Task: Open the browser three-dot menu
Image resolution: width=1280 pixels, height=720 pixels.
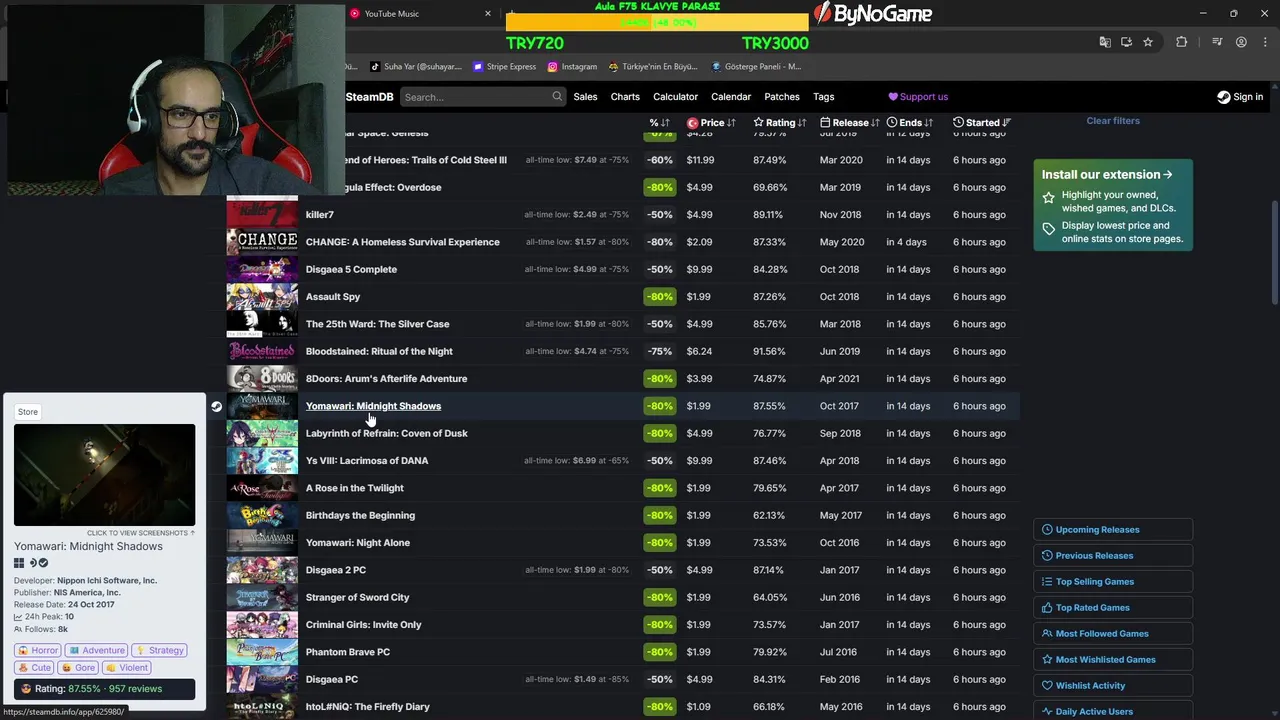Action: (x=1264, y=42)
